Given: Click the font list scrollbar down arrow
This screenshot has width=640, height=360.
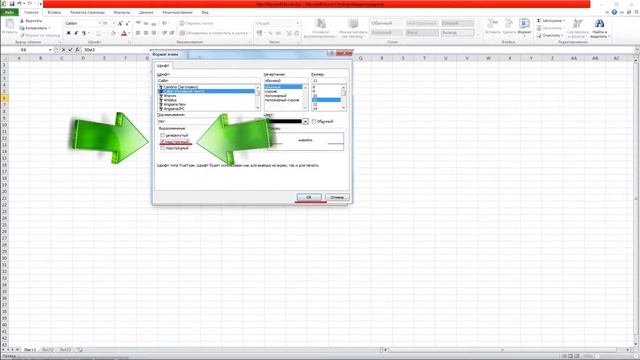Looking at the screenshot, I should 258,108.
